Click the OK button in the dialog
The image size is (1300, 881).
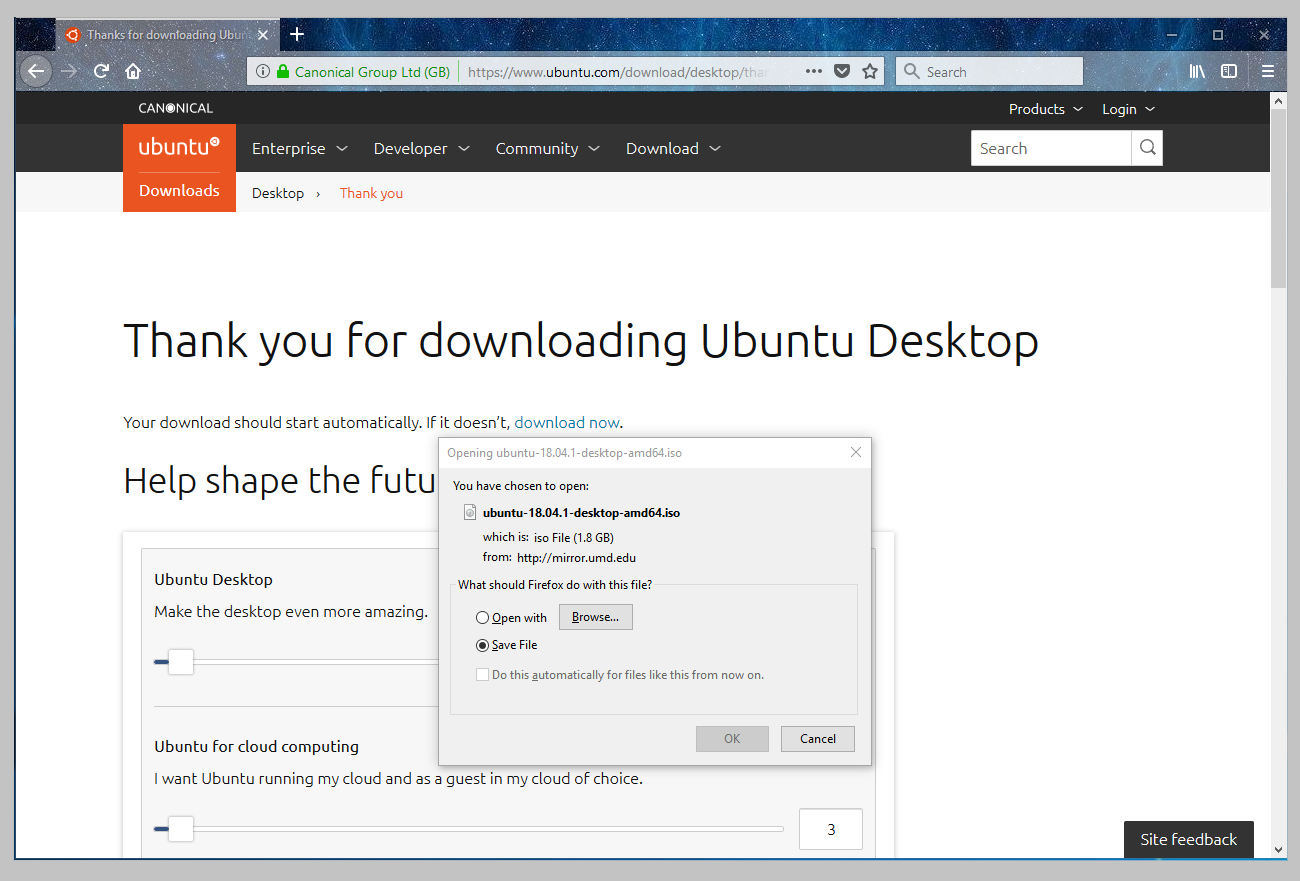732,739
